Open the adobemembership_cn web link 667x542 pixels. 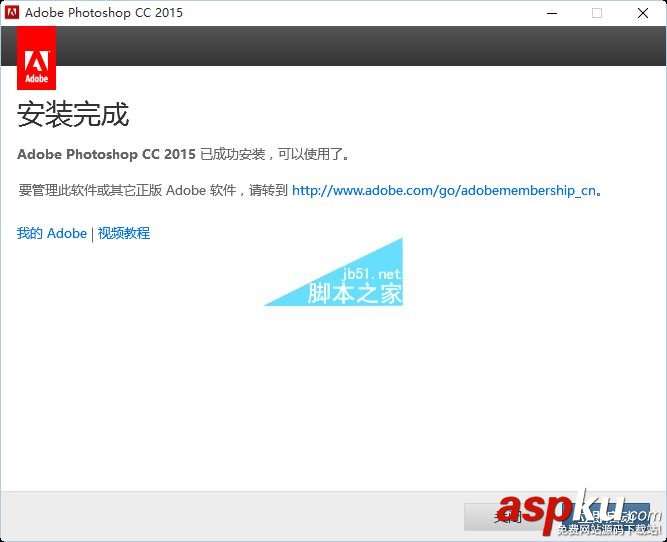pos(444,190)
